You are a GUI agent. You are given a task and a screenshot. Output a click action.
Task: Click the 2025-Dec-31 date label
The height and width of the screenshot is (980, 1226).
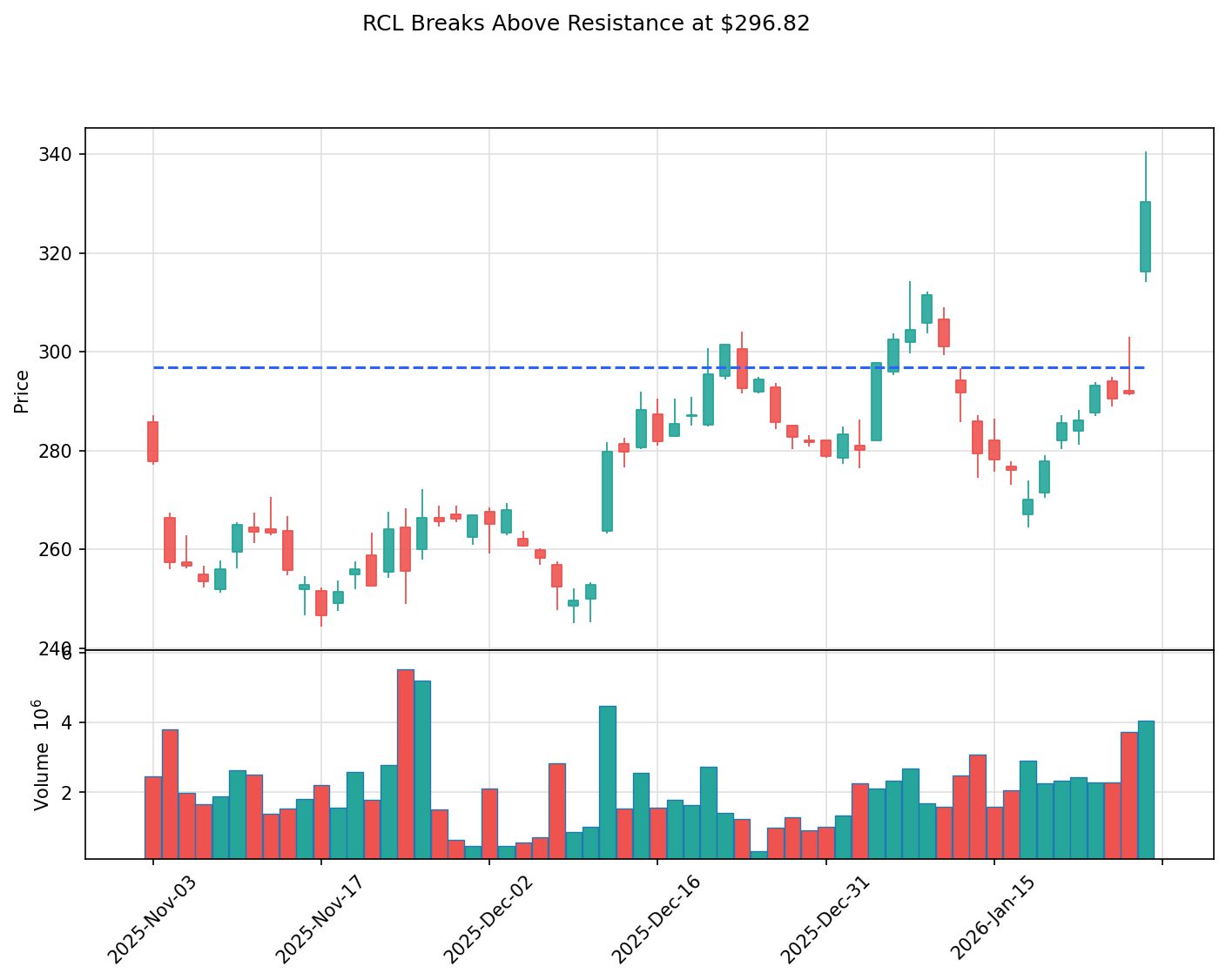tap(825, 919)
